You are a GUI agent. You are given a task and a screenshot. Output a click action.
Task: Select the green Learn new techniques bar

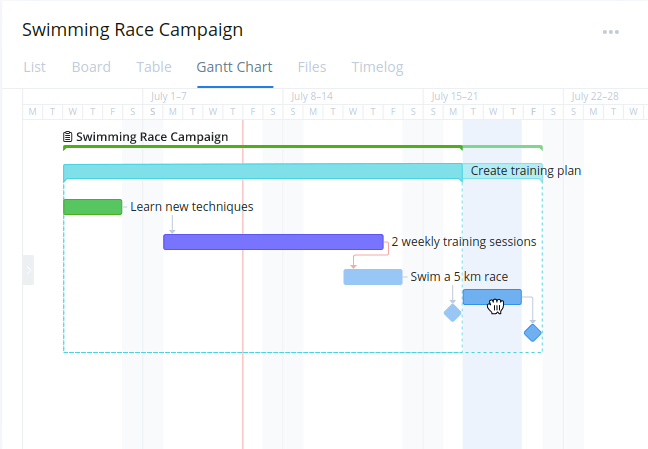(92, 207)
